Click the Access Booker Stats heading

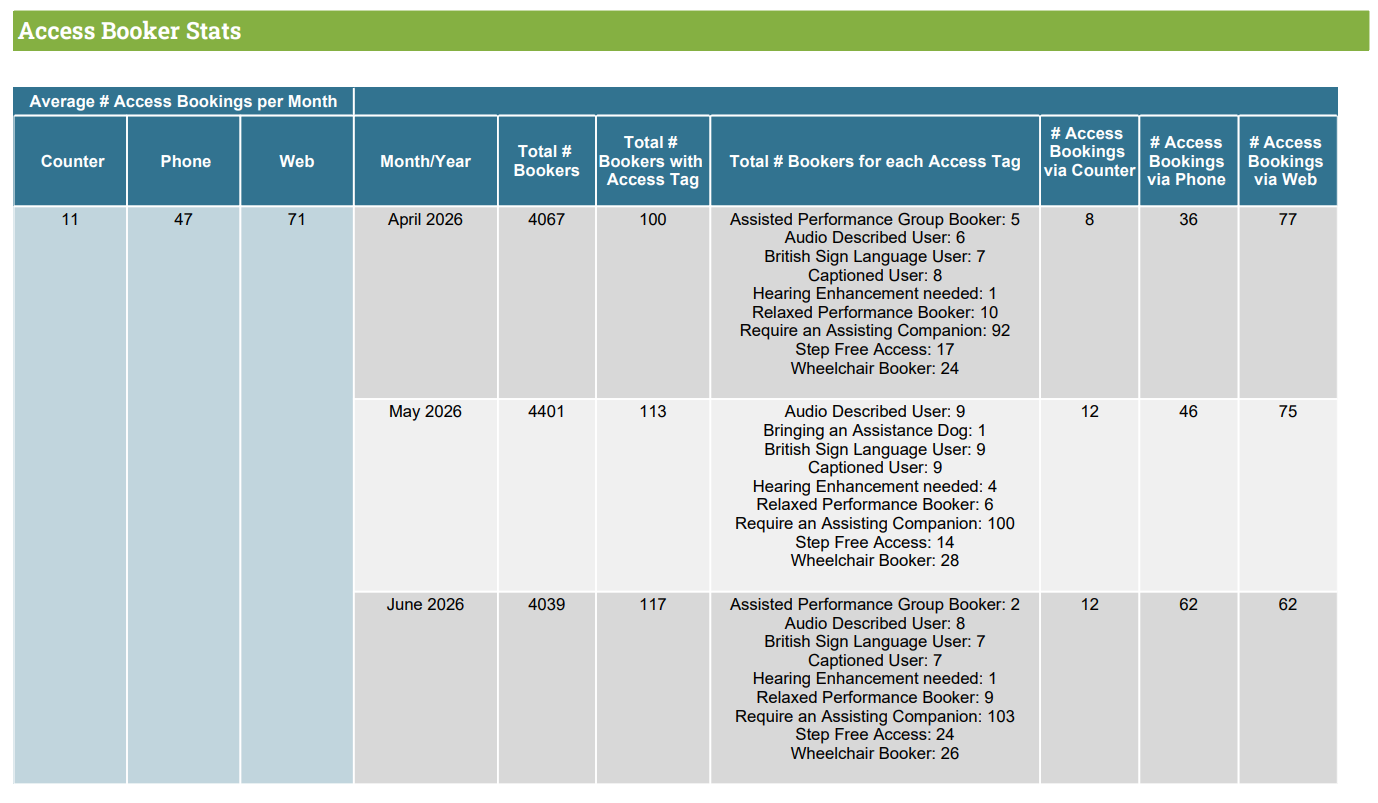coord(130,31)
